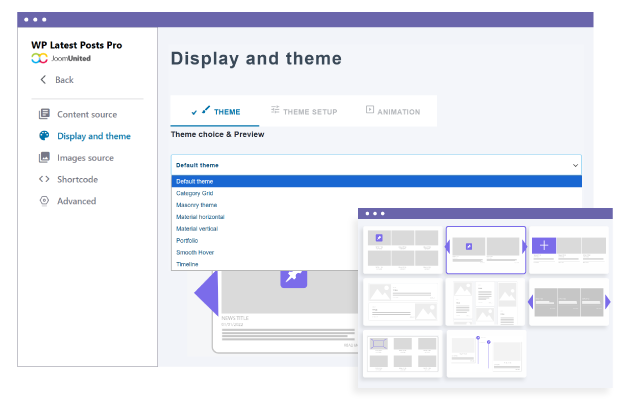Choose Portfolio theme option
Viewport: 630px width, 400px height.
pos(187,241)
